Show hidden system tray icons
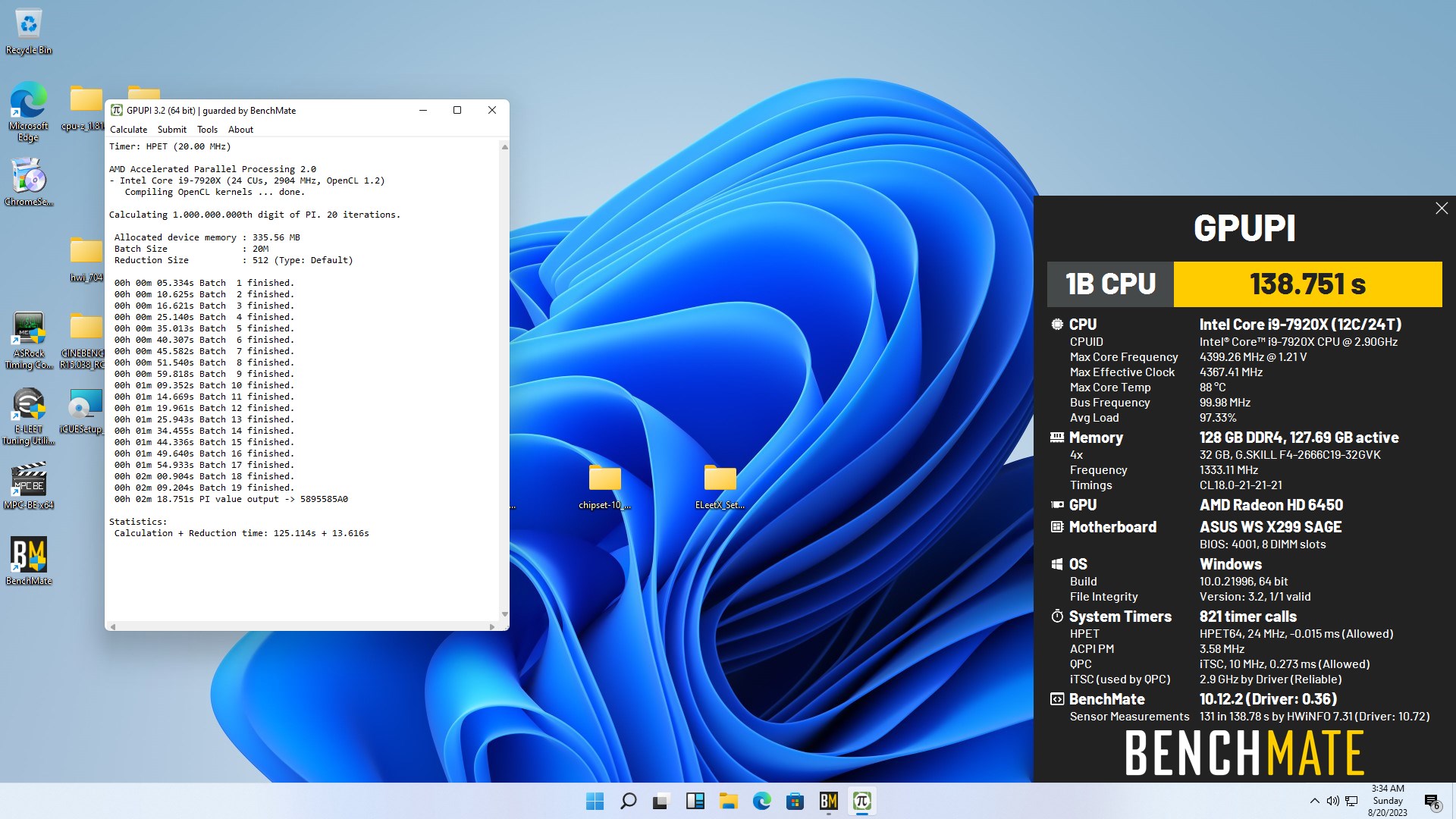Screen dimensions: 1456x819 (1314, 801)
